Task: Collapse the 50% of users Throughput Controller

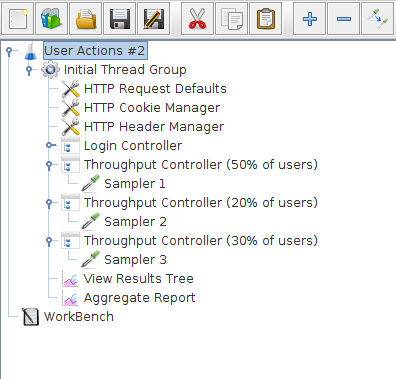Action: pos(49,165)
